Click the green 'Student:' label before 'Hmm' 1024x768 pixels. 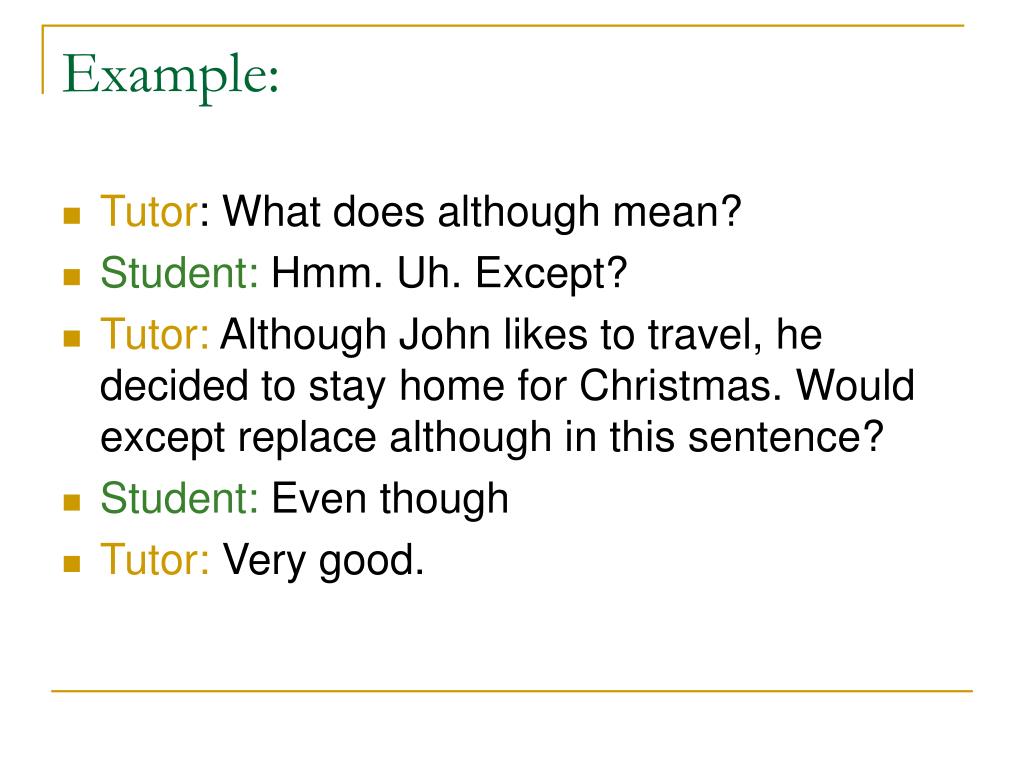click(180, 273)
